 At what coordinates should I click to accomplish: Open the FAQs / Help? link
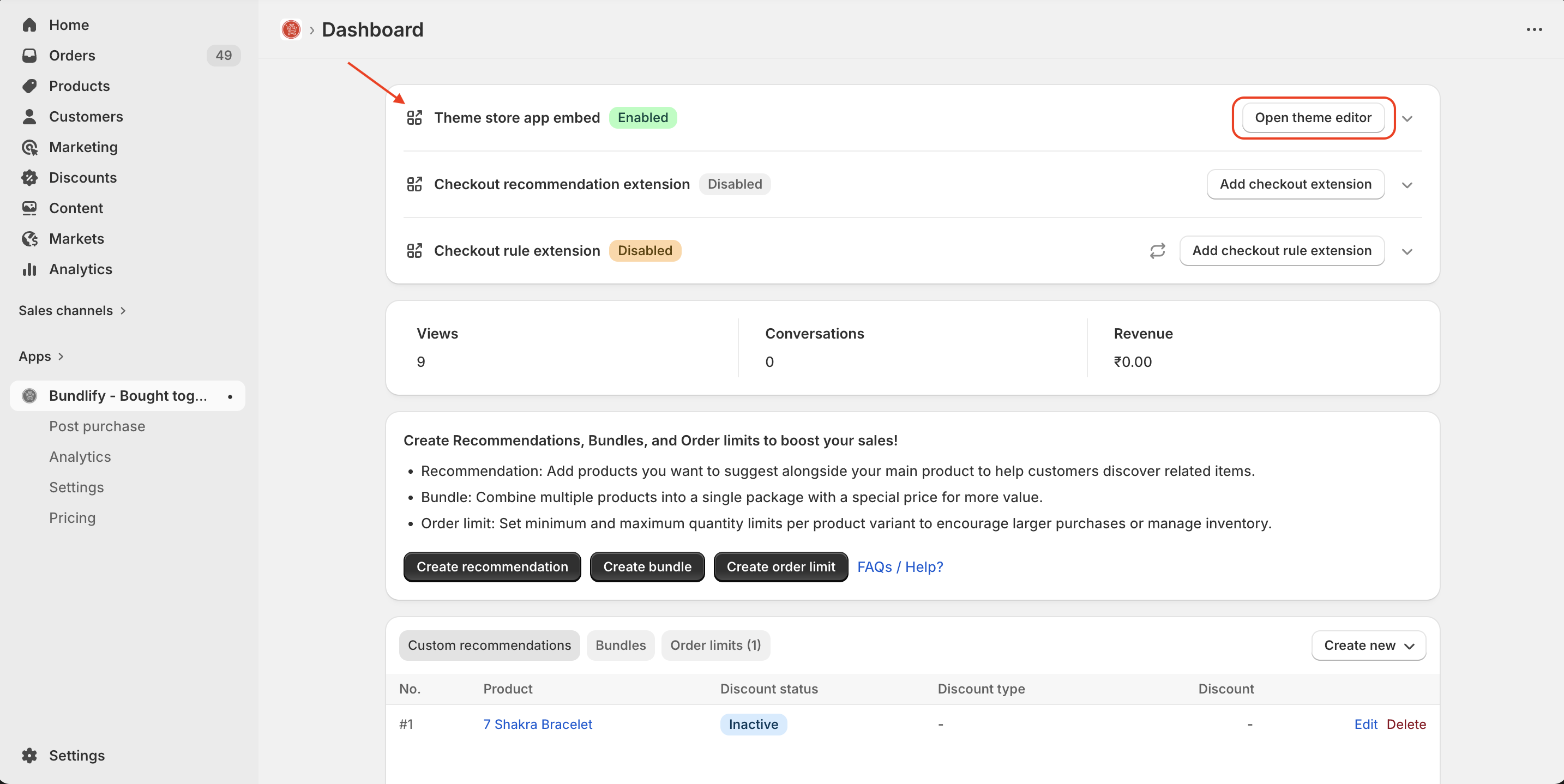pyautogui.click(x=900, y=567)
